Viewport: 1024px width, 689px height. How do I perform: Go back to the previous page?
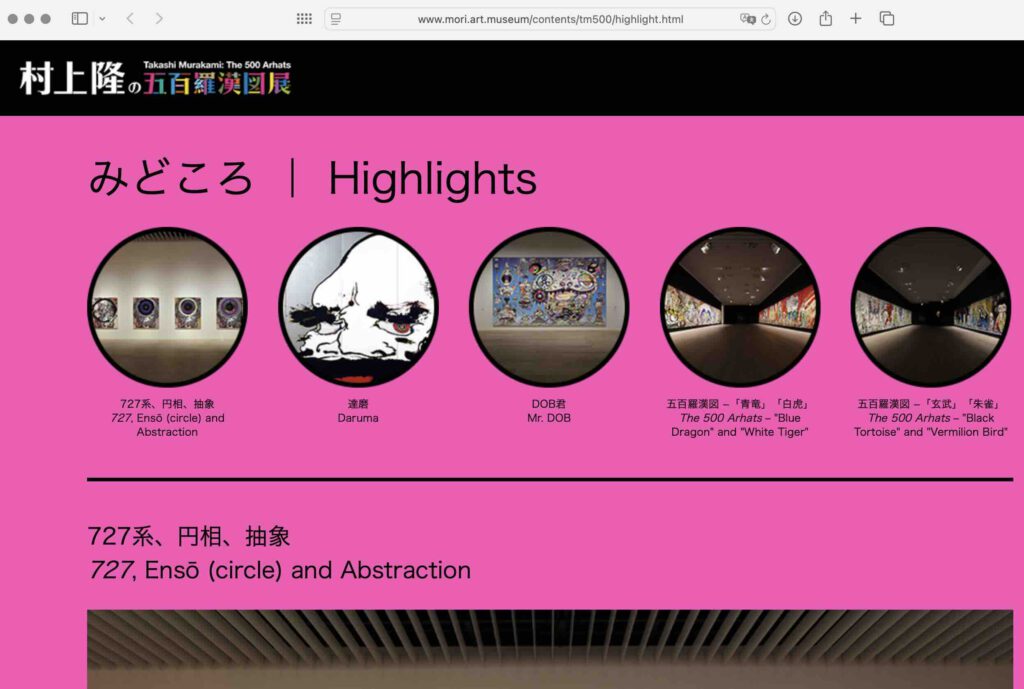(x=130, y=19)
